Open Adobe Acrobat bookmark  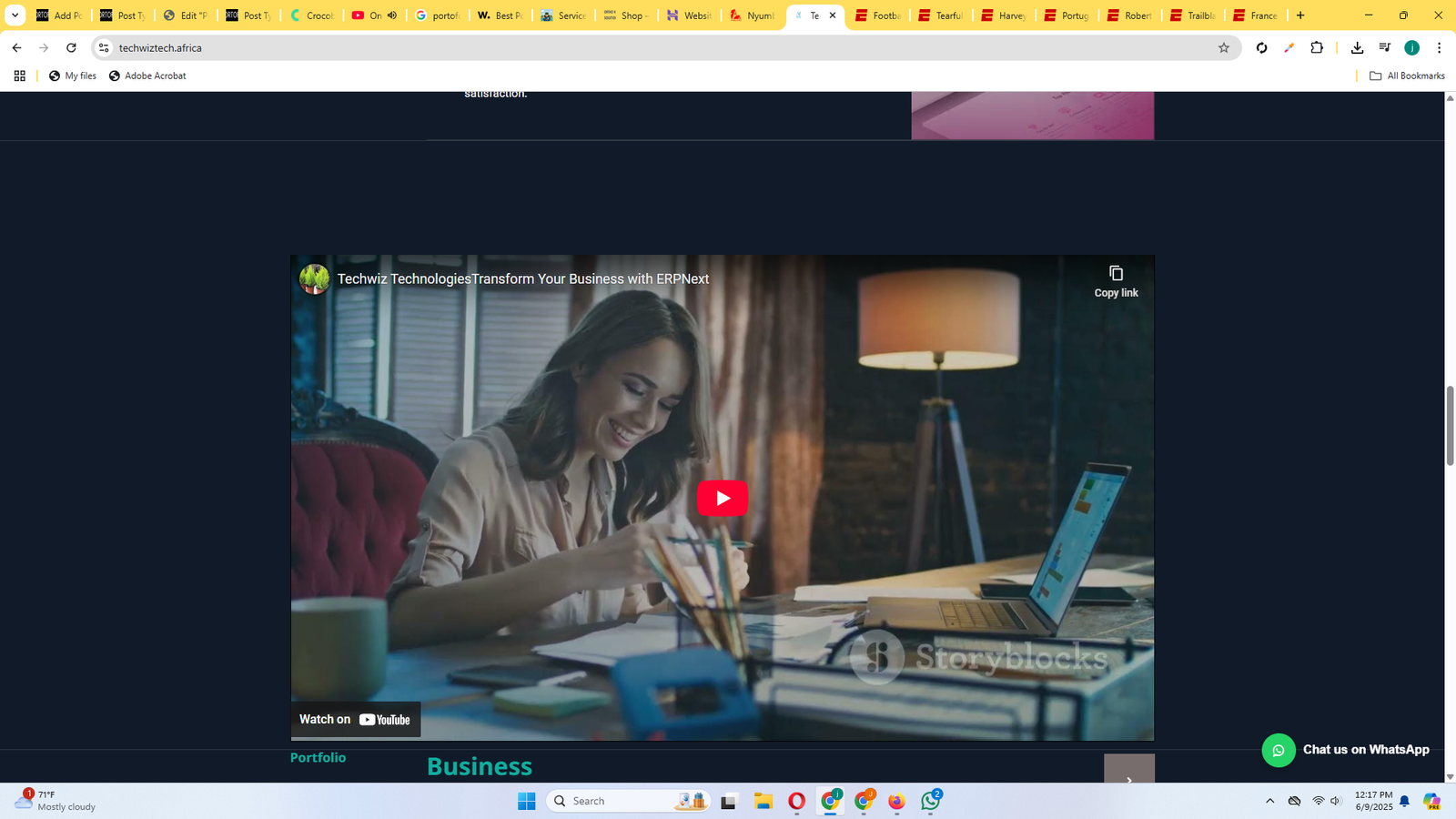pos(147,76)
